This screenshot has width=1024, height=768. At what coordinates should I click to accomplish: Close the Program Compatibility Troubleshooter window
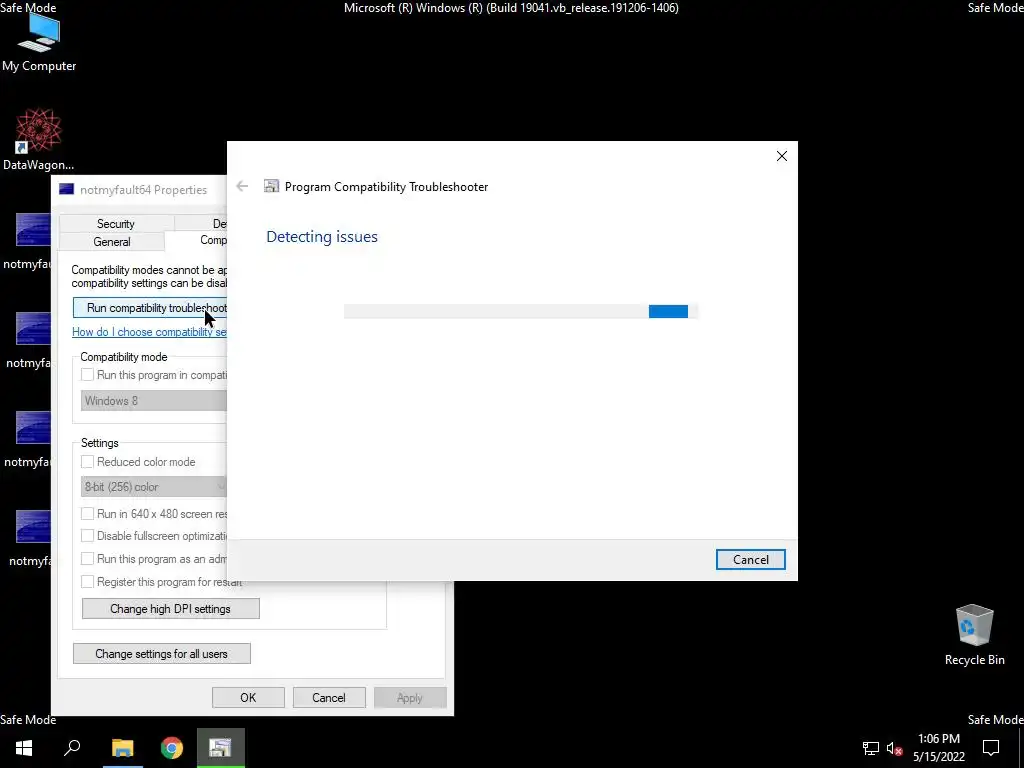pyautogui.click(x=782, y=156)
